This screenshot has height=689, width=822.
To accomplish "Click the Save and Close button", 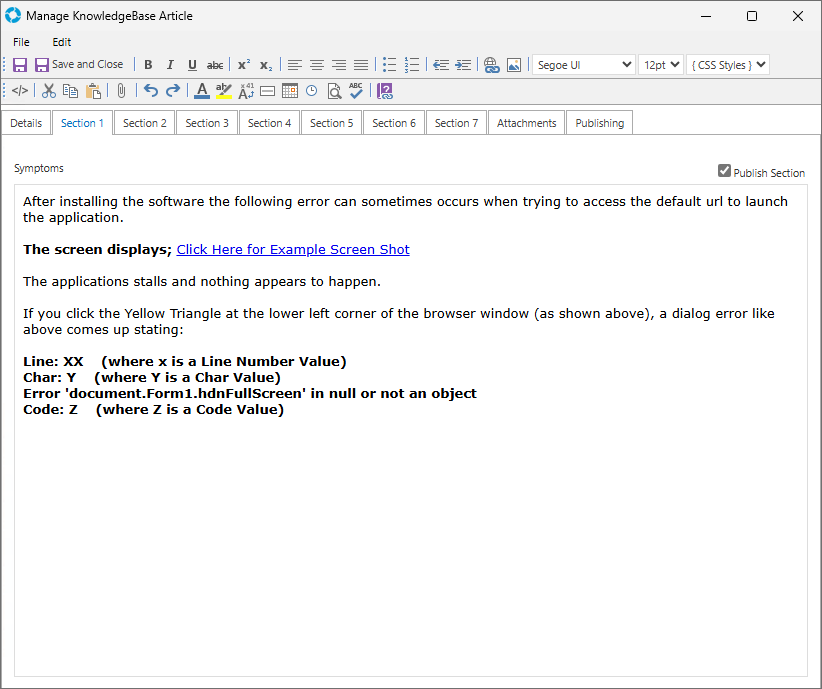I will coord(79,65).
